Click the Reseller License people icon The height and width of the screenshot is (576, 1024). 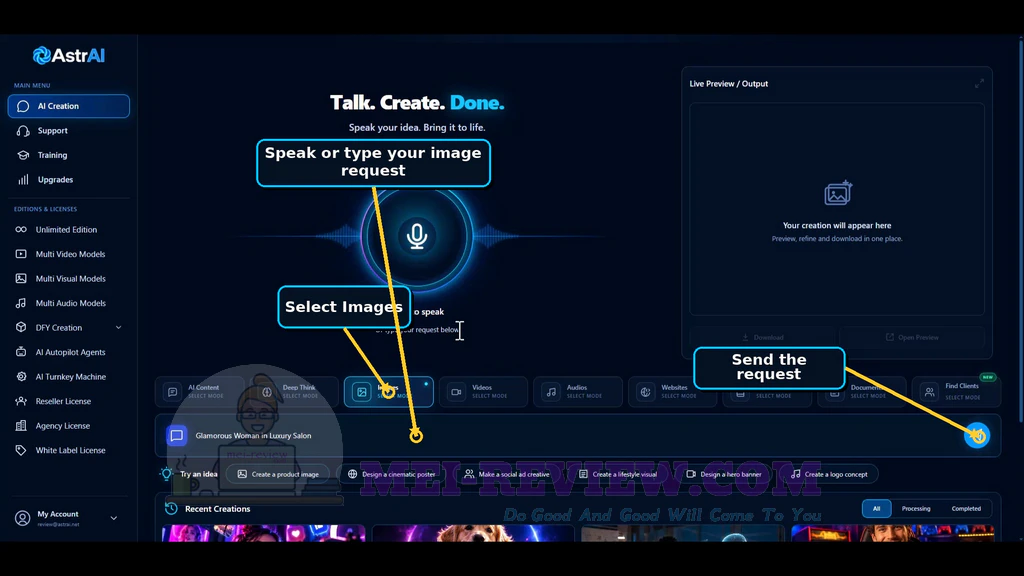click(x=21, y=401)
